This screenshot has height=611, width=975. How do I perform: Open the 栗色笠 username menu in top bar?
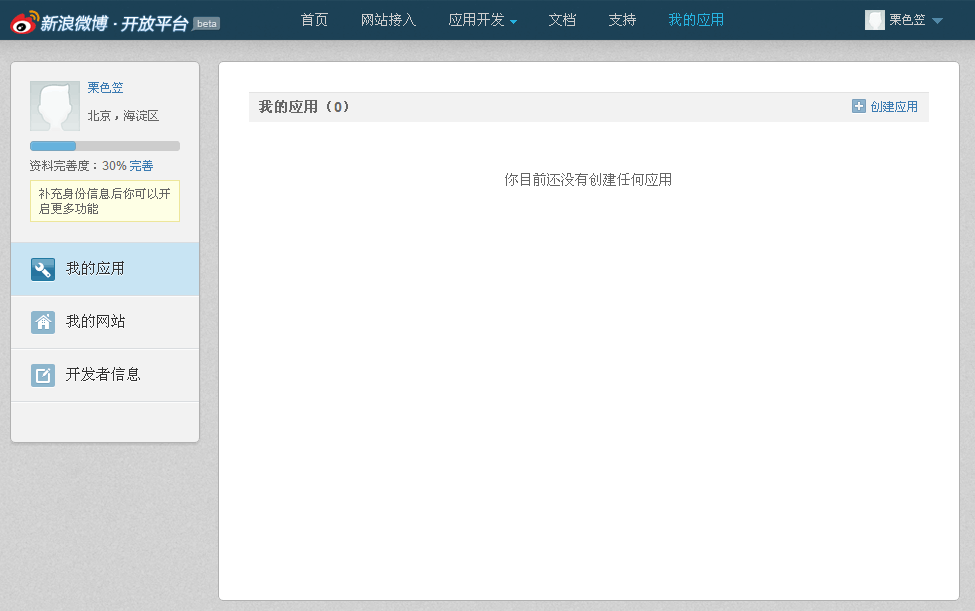pyautogui.click(x=907, y=20)
